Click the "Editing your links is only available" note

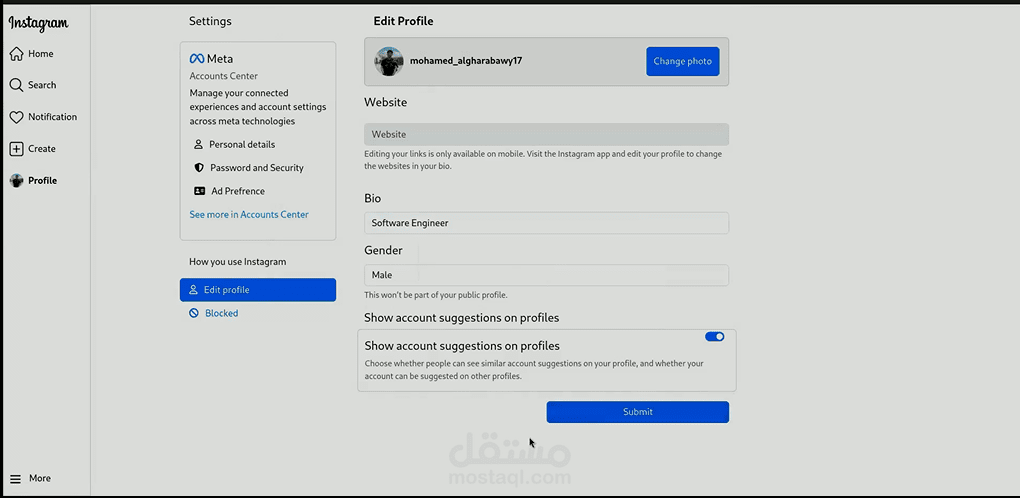(543, 160)
